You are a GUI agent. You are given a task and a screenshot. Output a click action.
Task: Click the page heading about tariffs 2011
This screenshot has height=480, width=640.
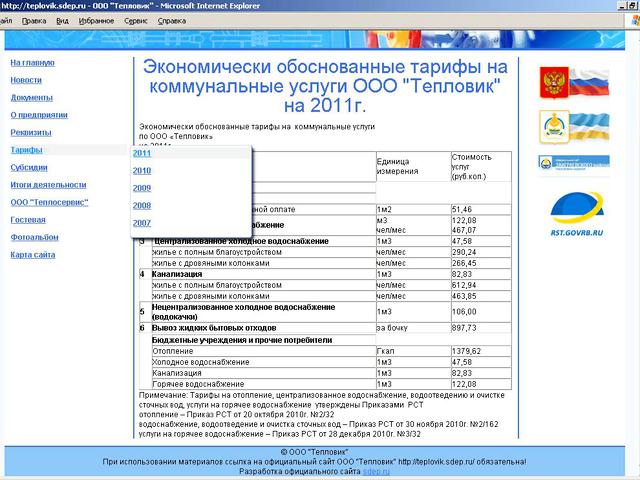tap(325, 86)
